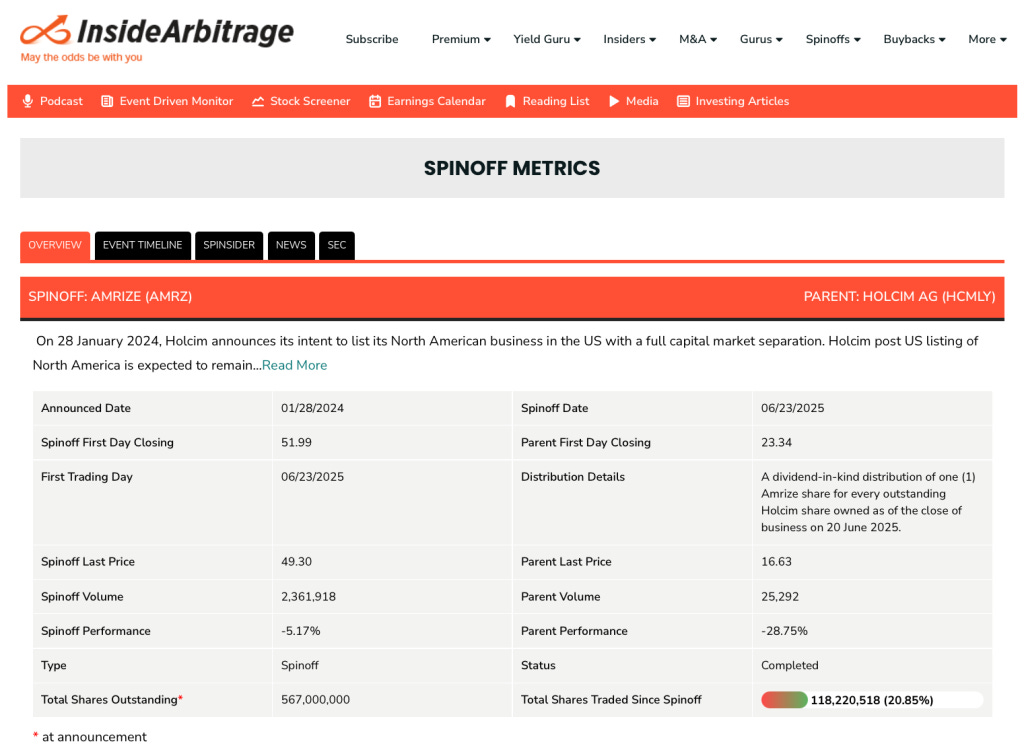This screenshot has width=1024, height=748.
Task: Click the Spinoff First Day Closing 51.99
Action: (296, 443)
